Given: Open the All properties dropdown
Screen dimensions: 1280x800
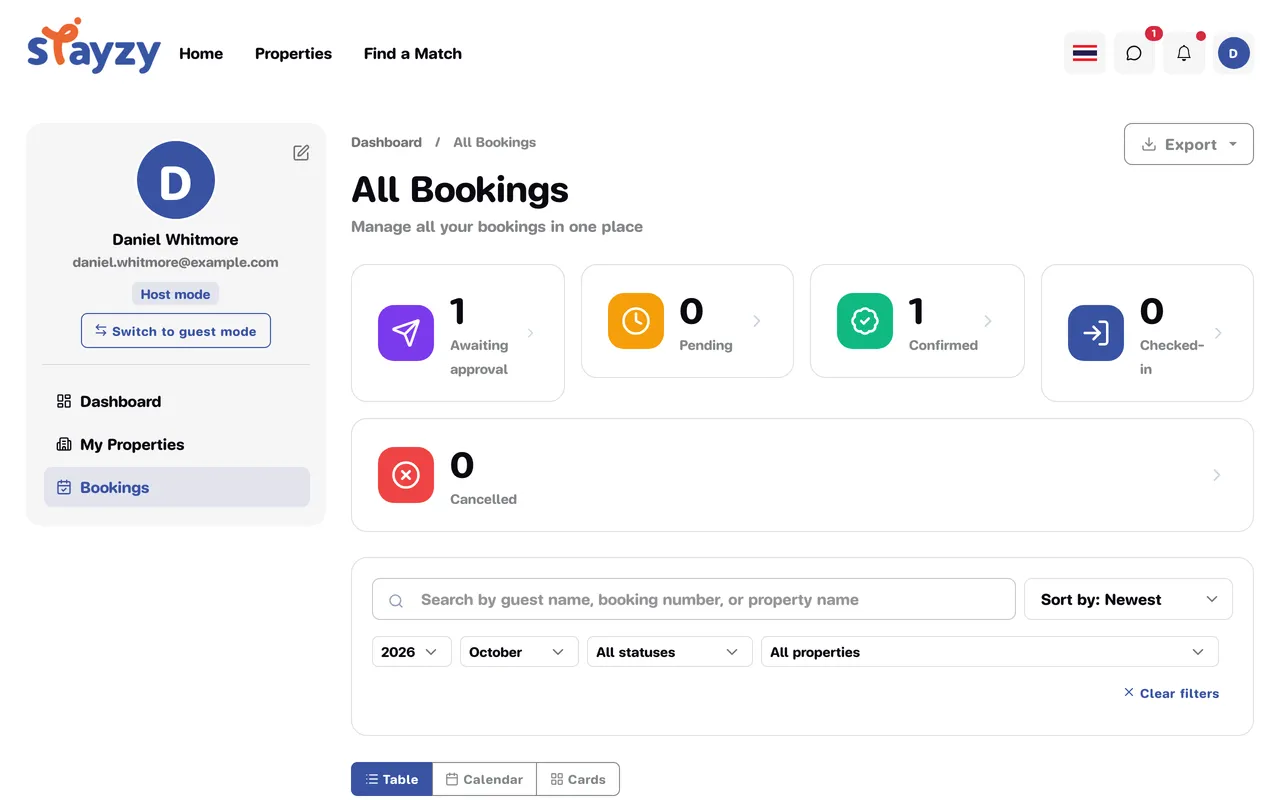Looking at the screenshot, I should (x=990, y=652).
